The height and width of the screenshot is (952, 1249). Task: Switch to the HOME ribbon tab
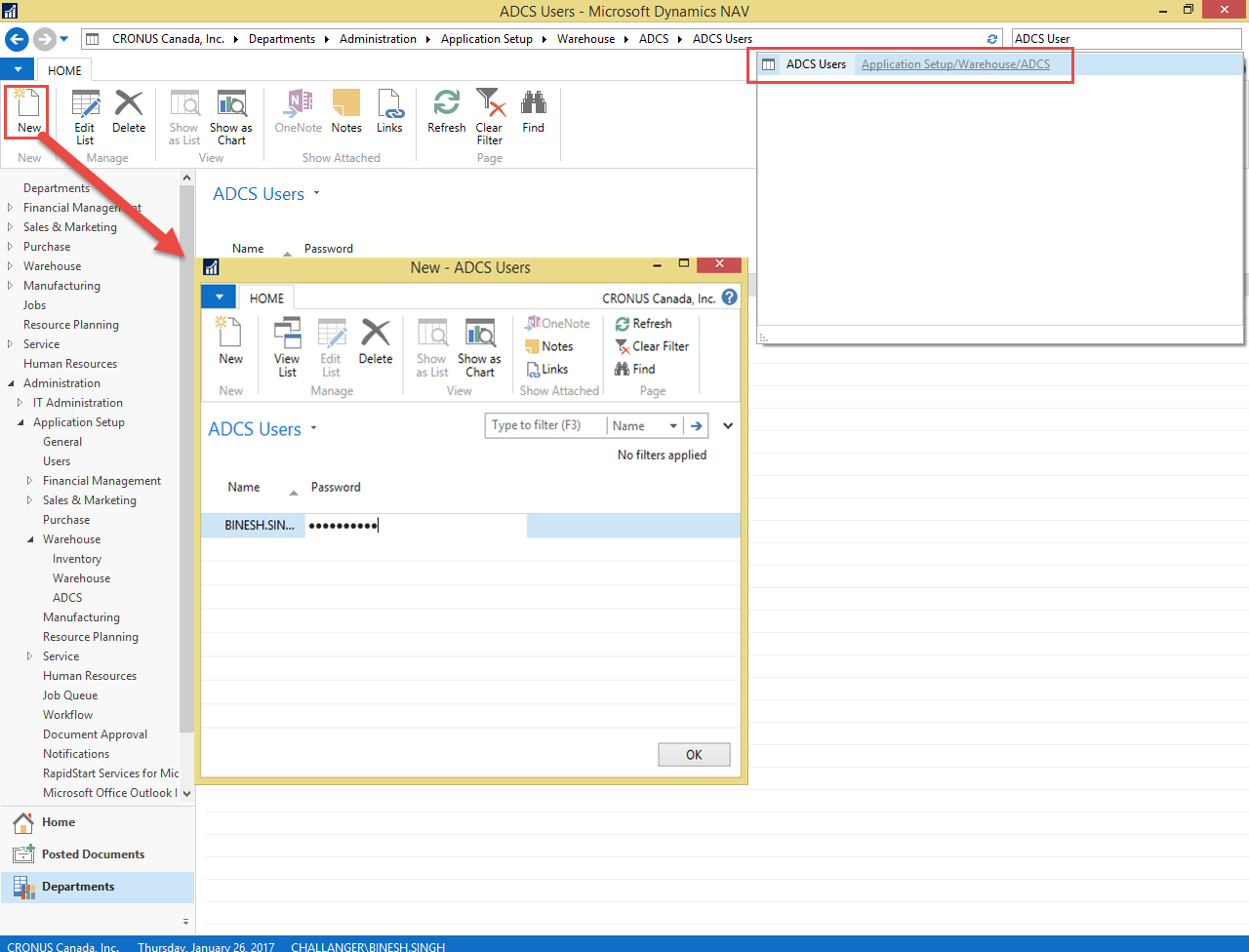64,70
